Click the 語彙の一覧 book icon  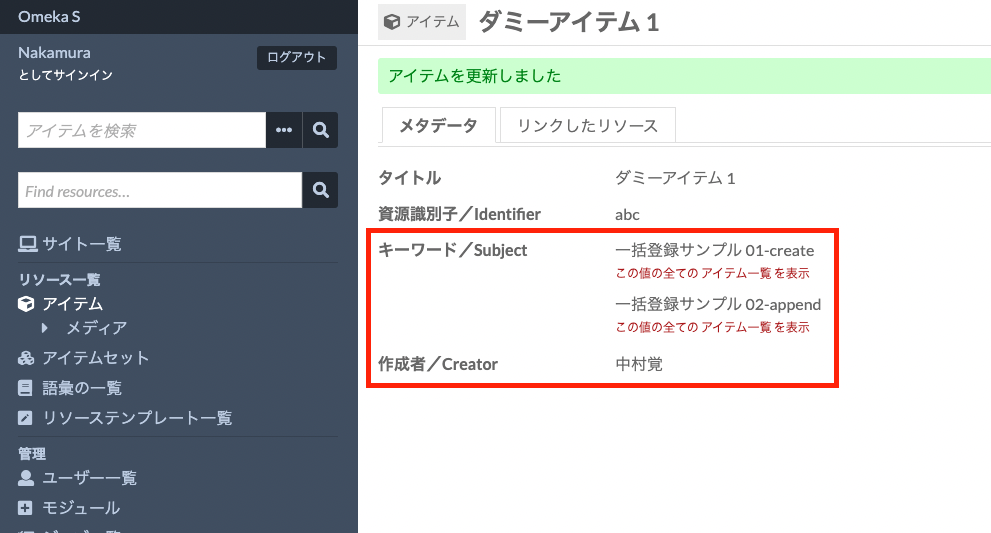point(25,388)
